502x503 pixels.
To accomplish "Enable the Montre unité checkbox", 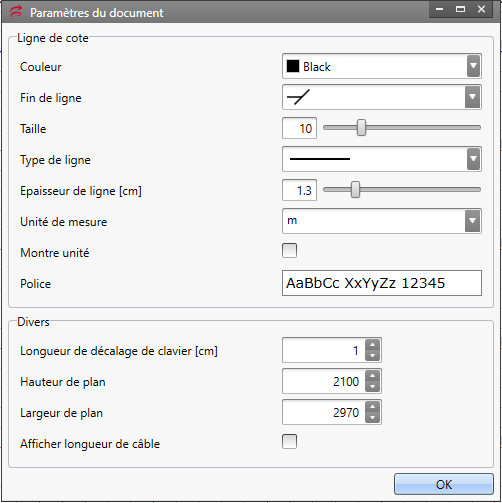I will (289, 250).
